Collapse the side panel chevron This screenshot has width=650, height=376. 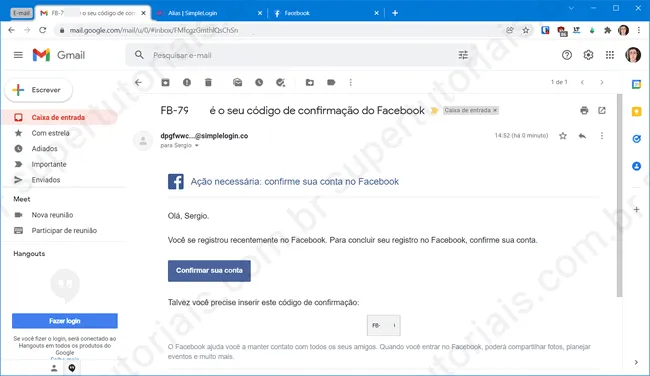pyautogui.click(x=636, y=362)
